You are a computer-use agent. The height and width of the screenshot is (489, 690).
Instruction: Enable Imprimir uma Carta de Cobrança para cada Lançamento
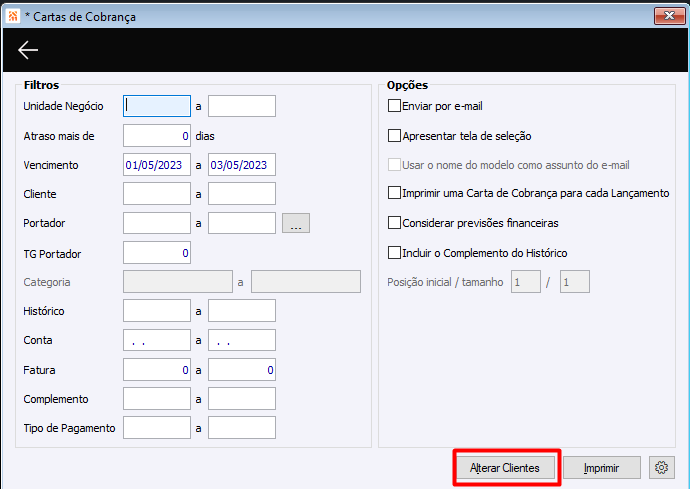click(x=394, y=193)
